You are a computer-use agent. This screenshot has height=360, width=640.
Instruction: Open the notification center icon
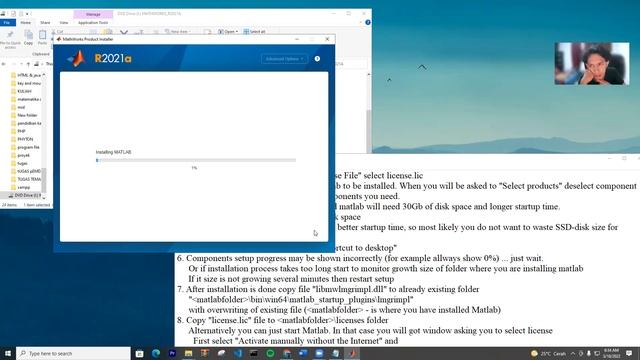pyautogui.click(x=629, y=353)
